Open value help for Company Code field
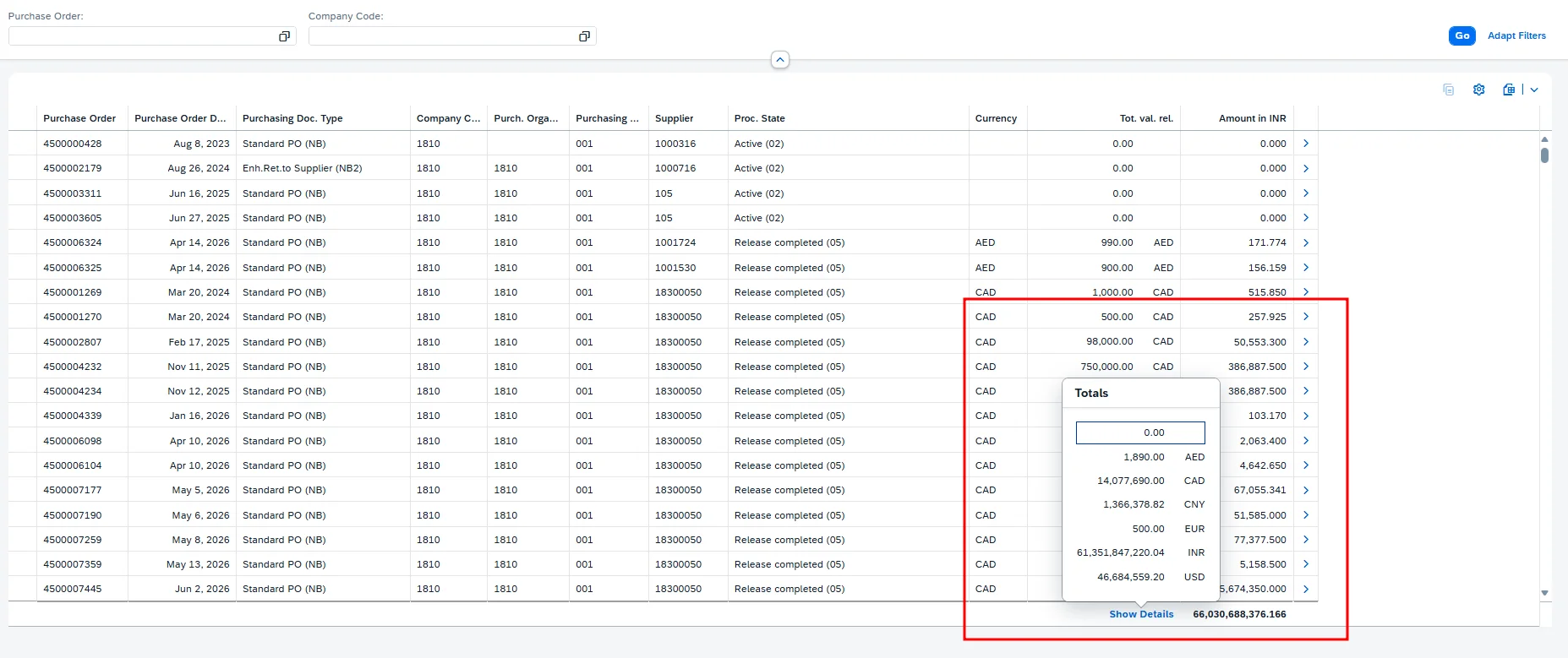The image size is (1568, 658). (584, 36)
